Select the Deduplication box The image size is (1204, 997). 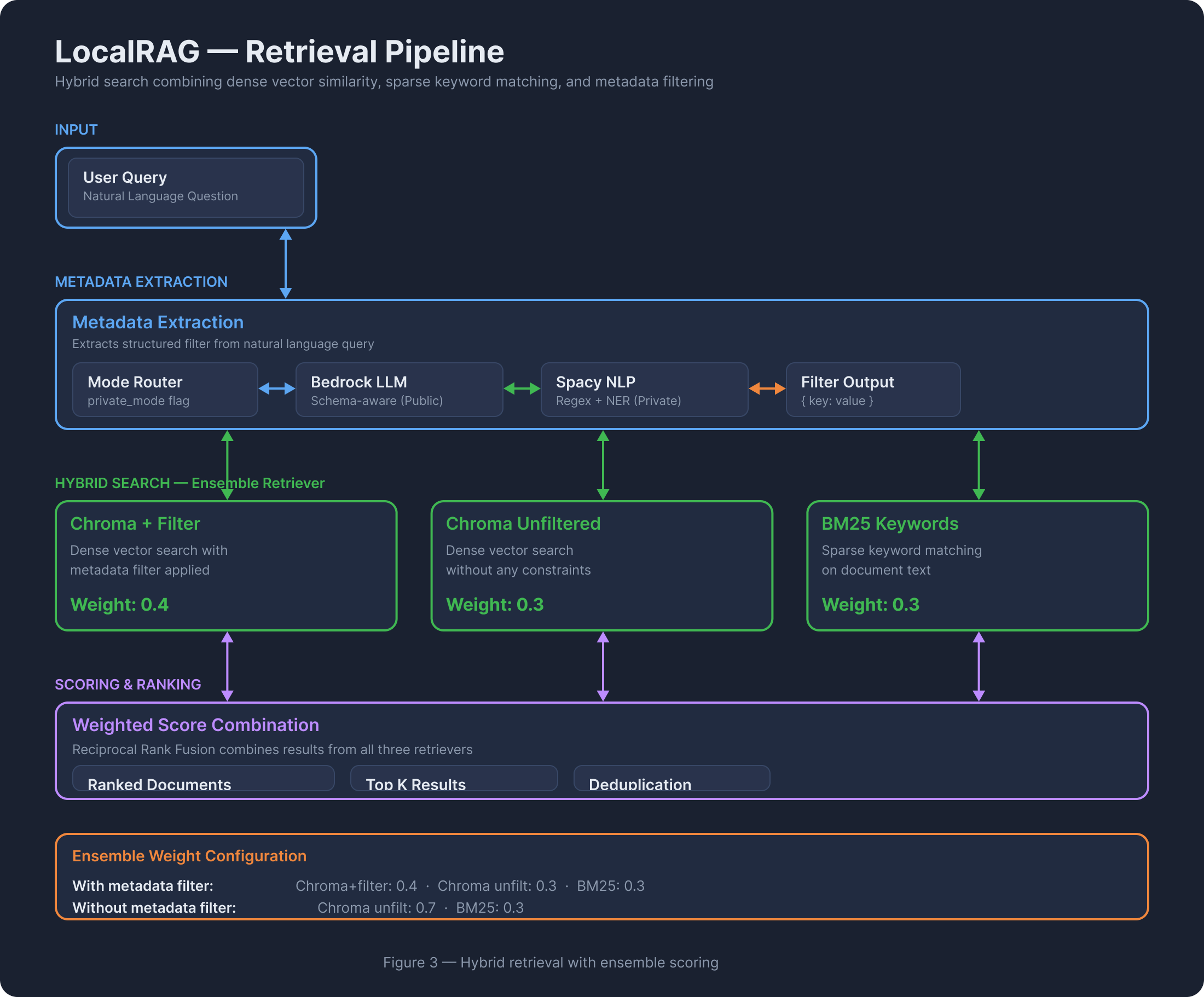click(672, 778)
